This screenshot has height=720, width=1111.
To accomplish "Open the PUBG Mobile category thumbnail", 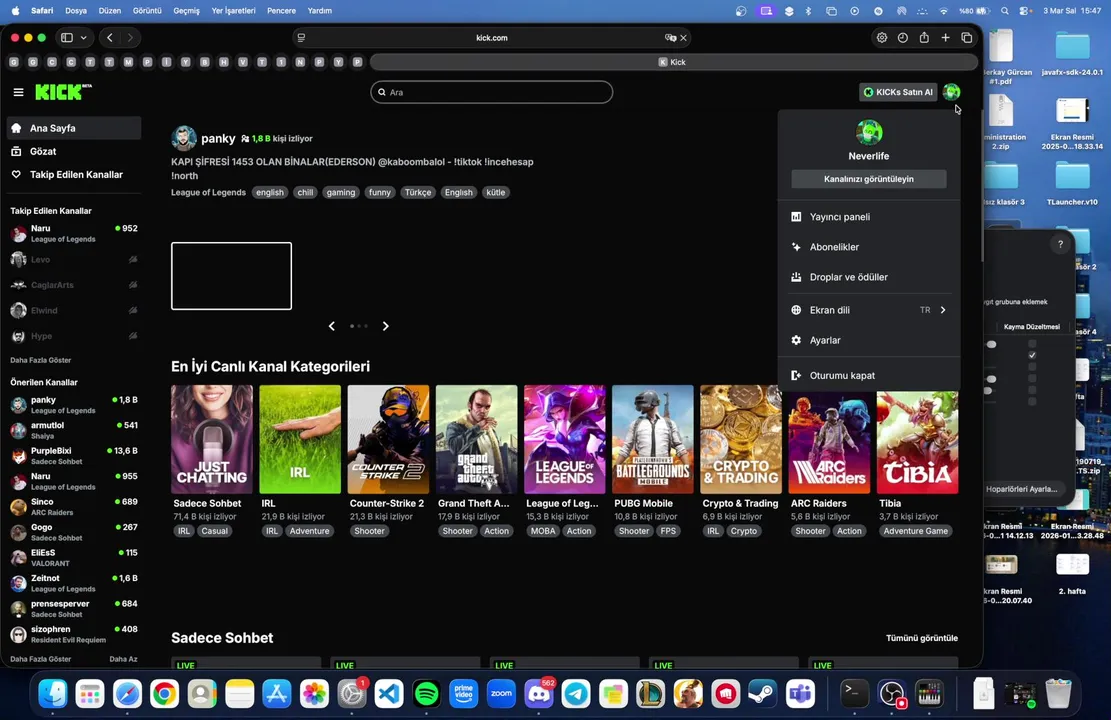I will click(x=653, y=439).
